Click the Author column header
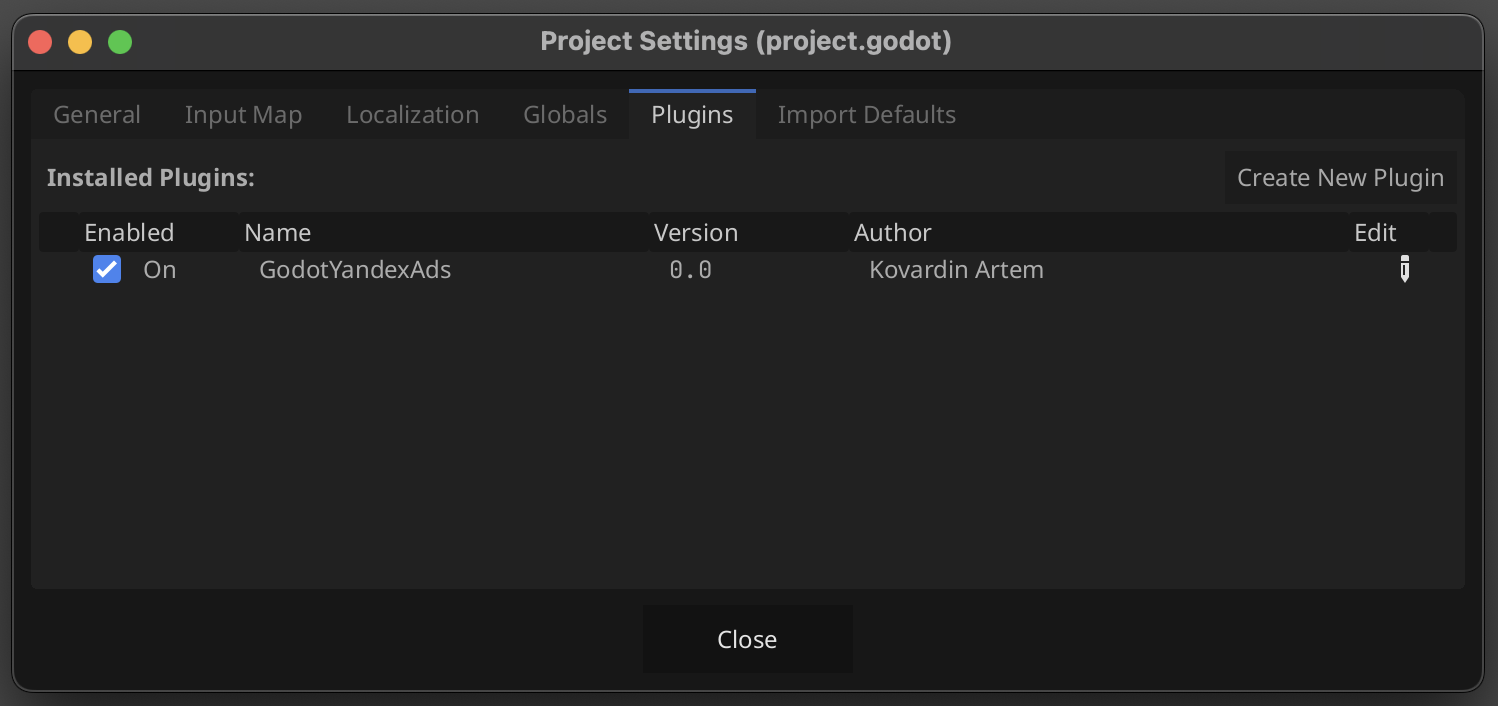The height and width of the screenshot is (706, 1498). tap(893, 233)
